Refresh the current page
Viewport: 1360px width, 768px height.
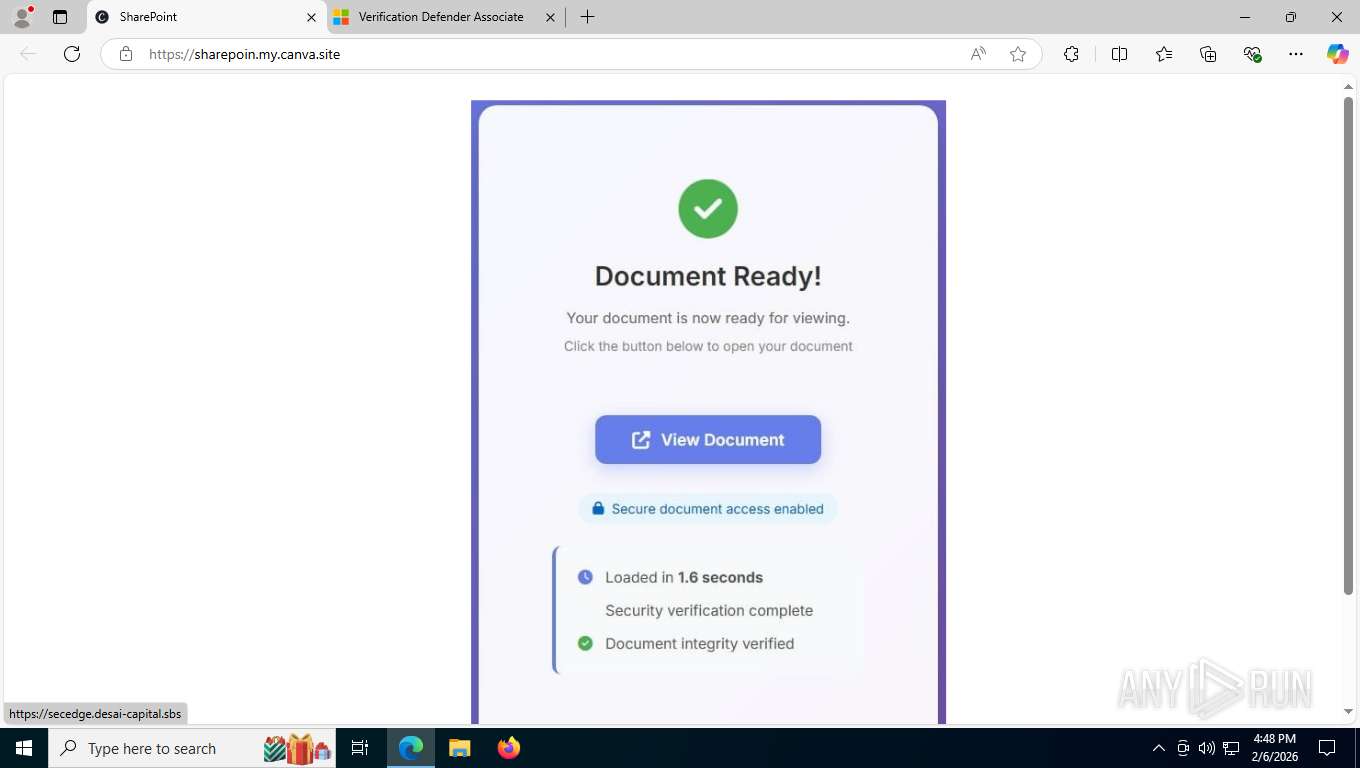coord(72,54)
